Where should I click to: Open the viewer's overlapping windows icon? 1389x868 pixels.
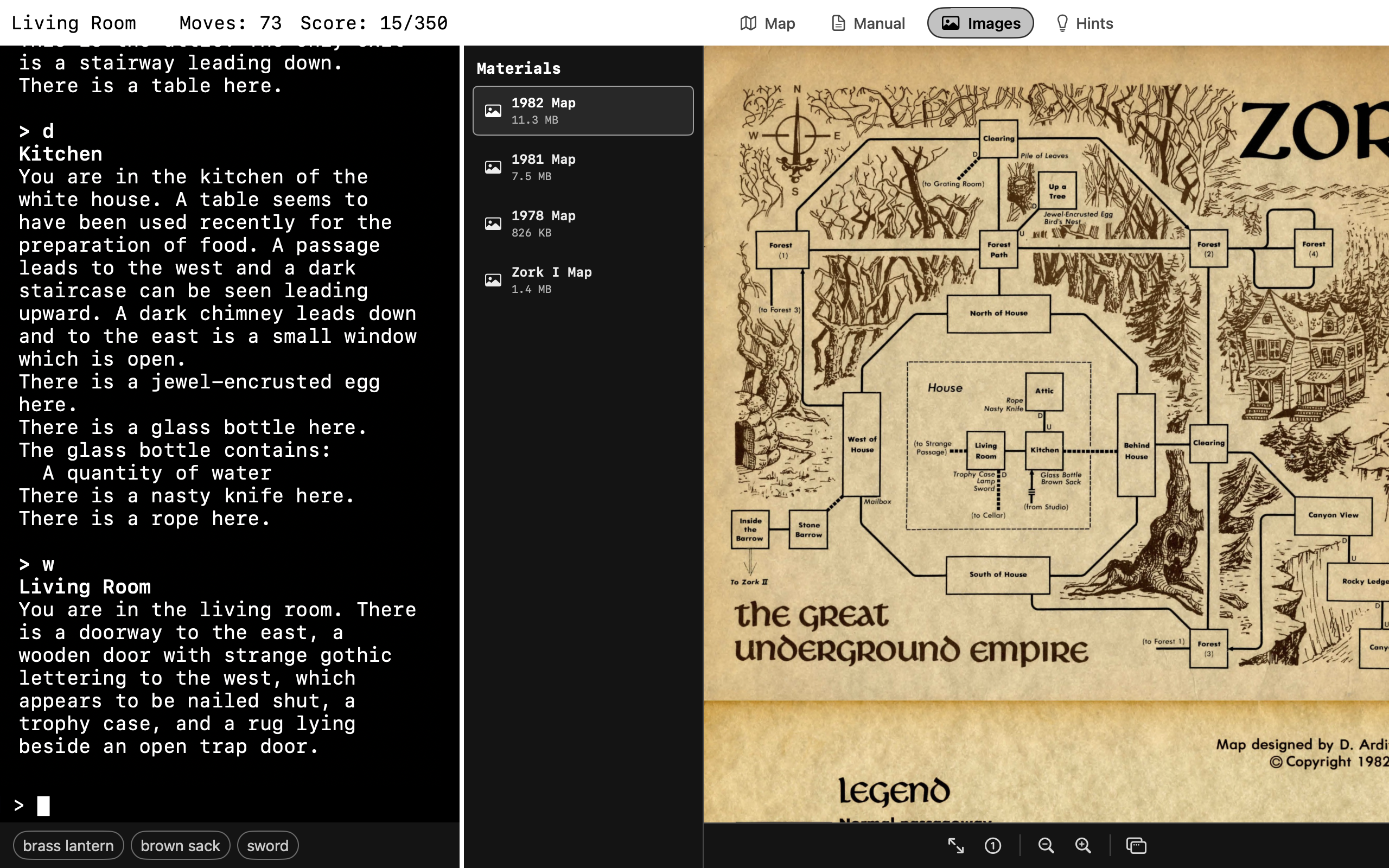coord(1136,846)
